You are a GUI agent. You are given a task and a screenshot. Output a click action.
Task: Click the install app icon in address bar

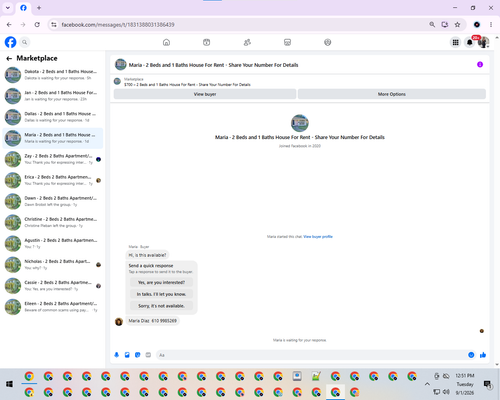tap(445, 25)
